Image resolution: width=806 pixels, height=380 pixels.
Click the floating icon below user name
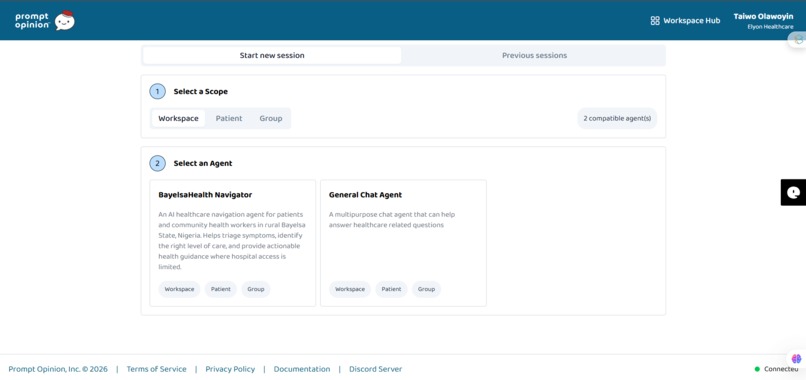pos(798,39)
